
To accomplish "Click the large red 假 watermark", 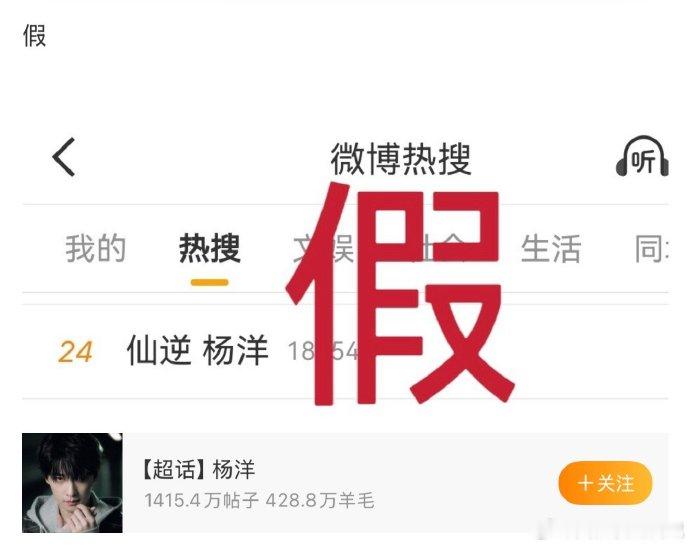I will (400, 294).
